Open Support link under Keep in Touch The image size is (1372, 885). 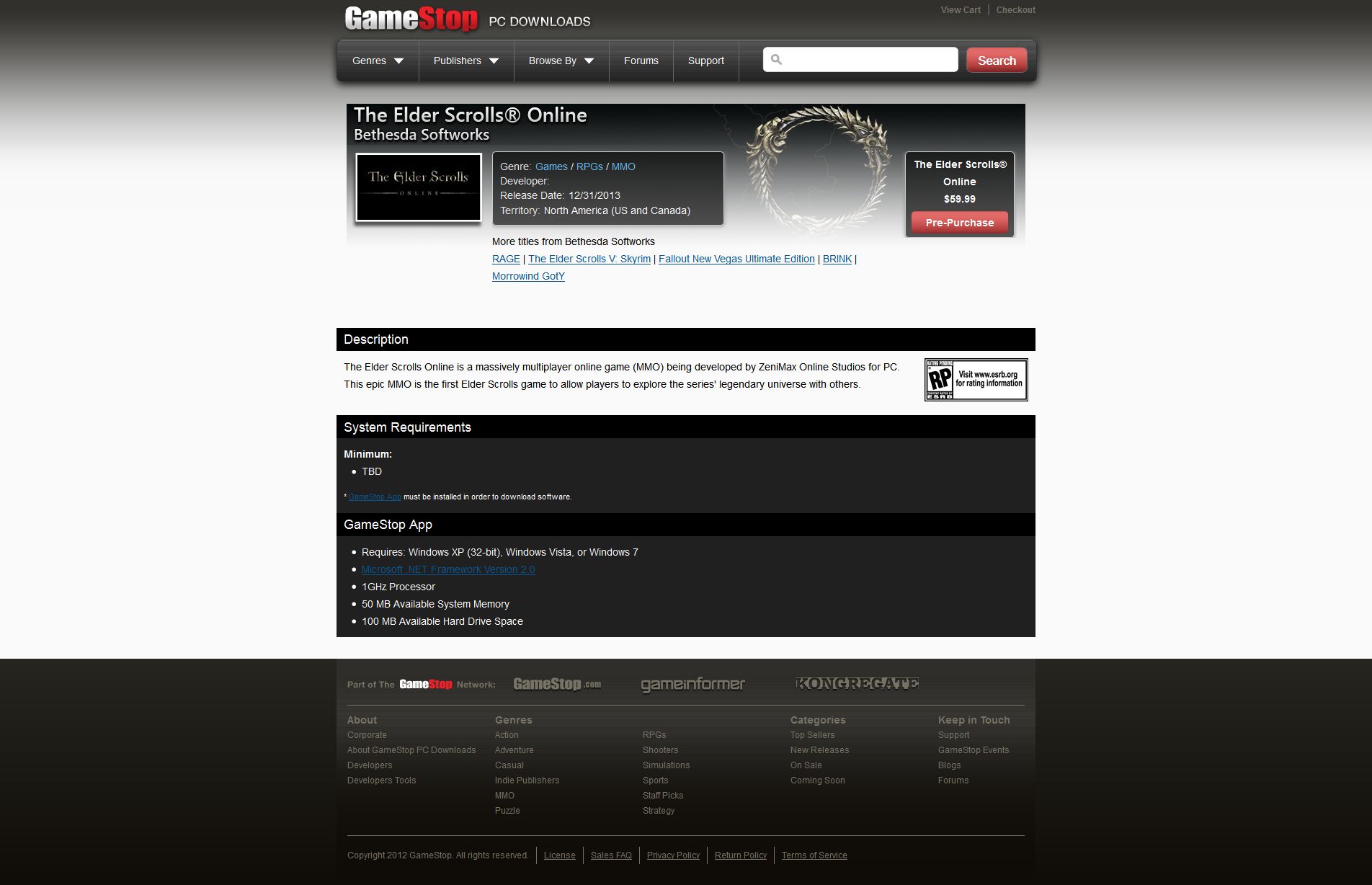954,735
